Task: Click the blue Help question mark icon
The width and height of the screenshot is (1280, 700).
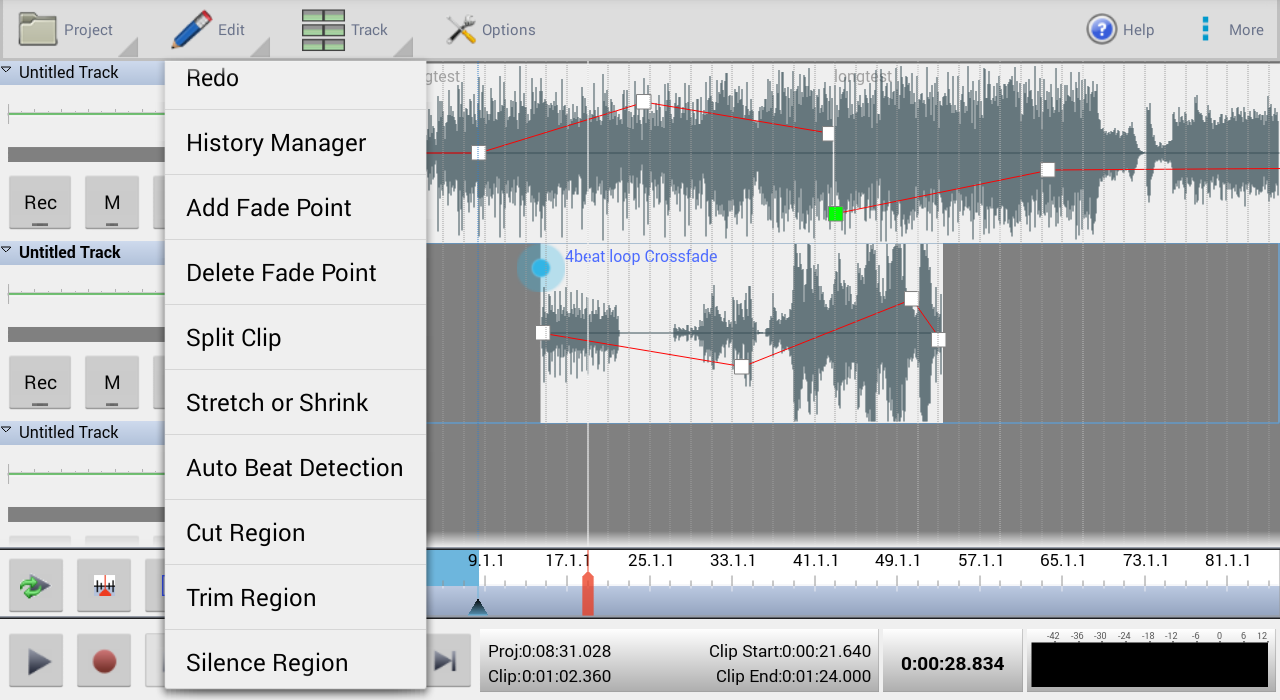Action: click(1101, 30)
